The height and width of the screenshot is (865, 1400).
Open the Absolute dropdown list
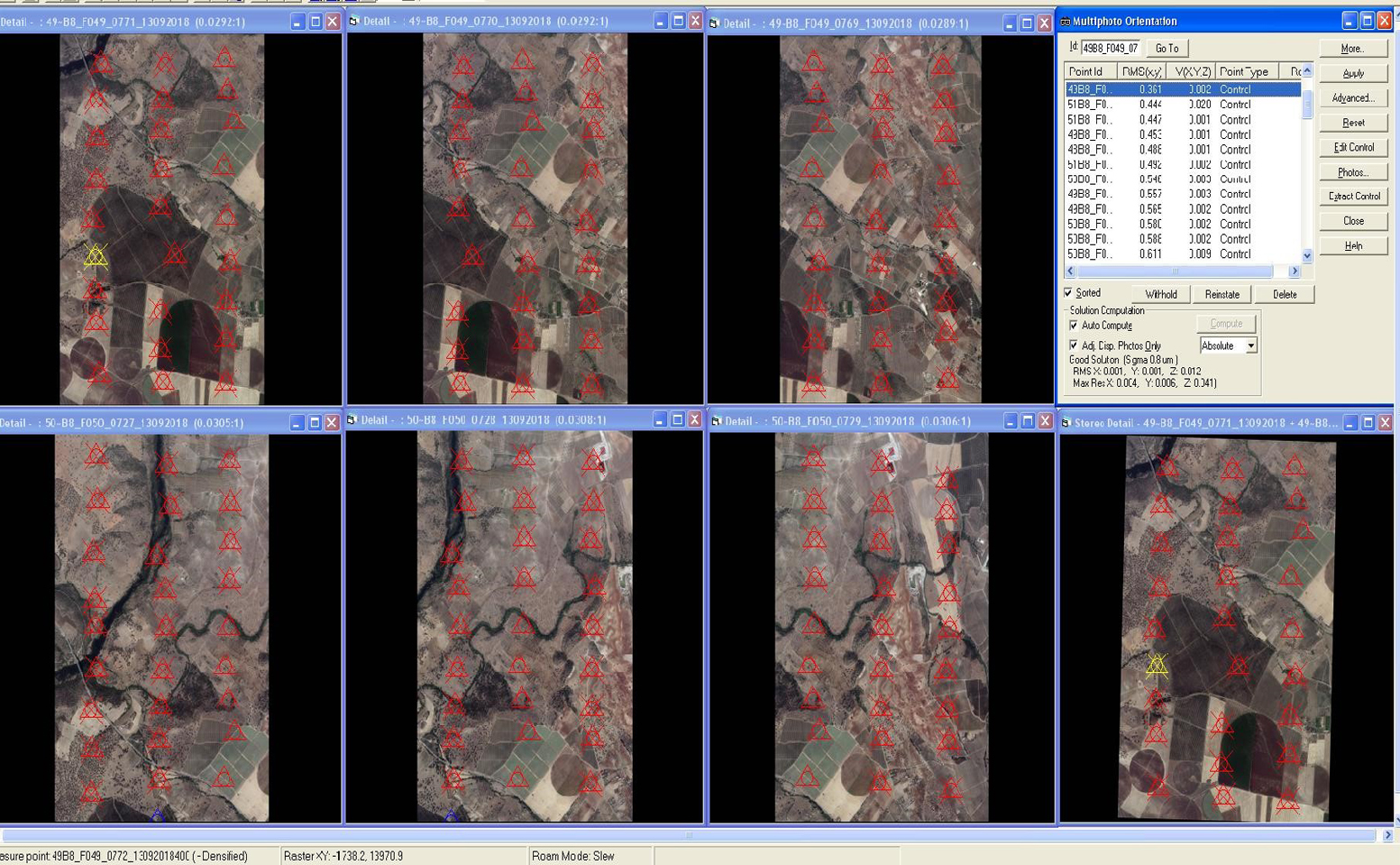(x=1250, y=346)
